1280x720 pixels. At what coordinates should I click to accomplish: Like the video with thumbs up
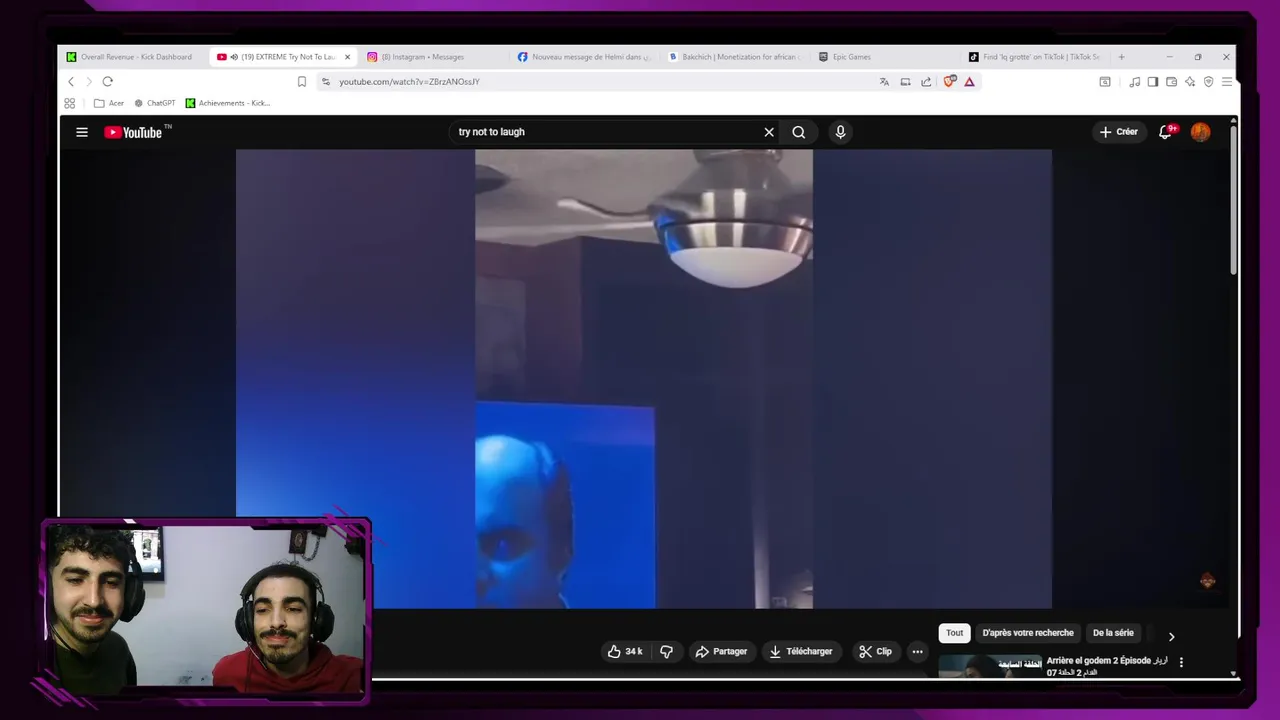tap(625, 651)
